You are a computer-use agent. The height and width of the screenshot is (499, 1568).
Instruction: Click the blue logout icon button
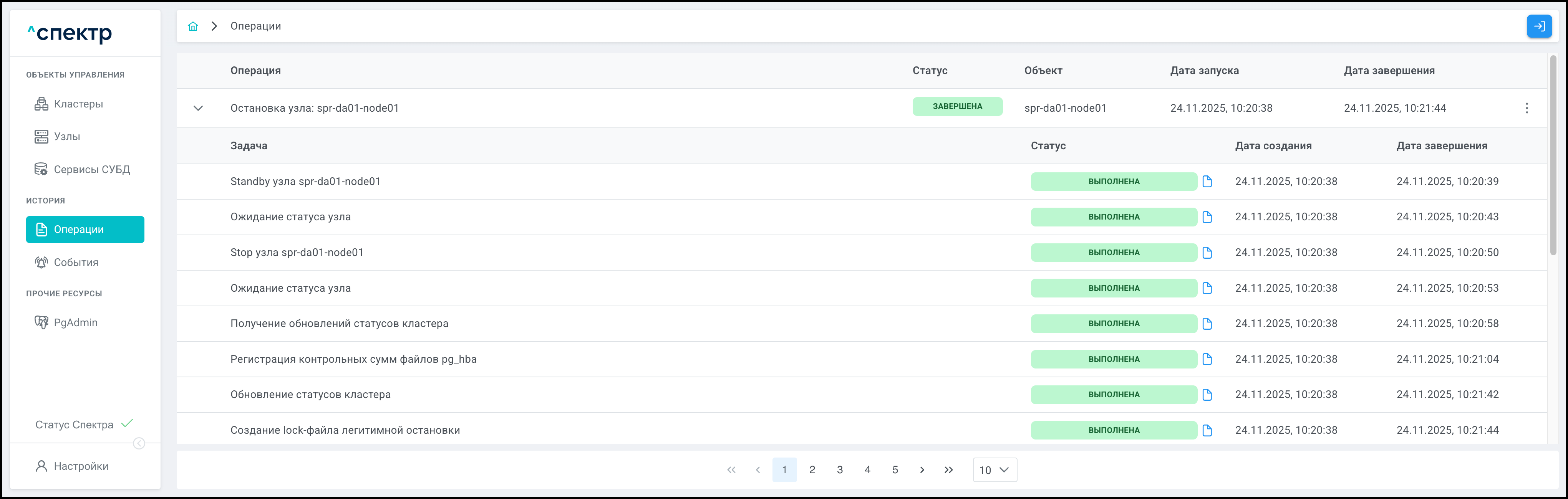tap(1539, 26)
